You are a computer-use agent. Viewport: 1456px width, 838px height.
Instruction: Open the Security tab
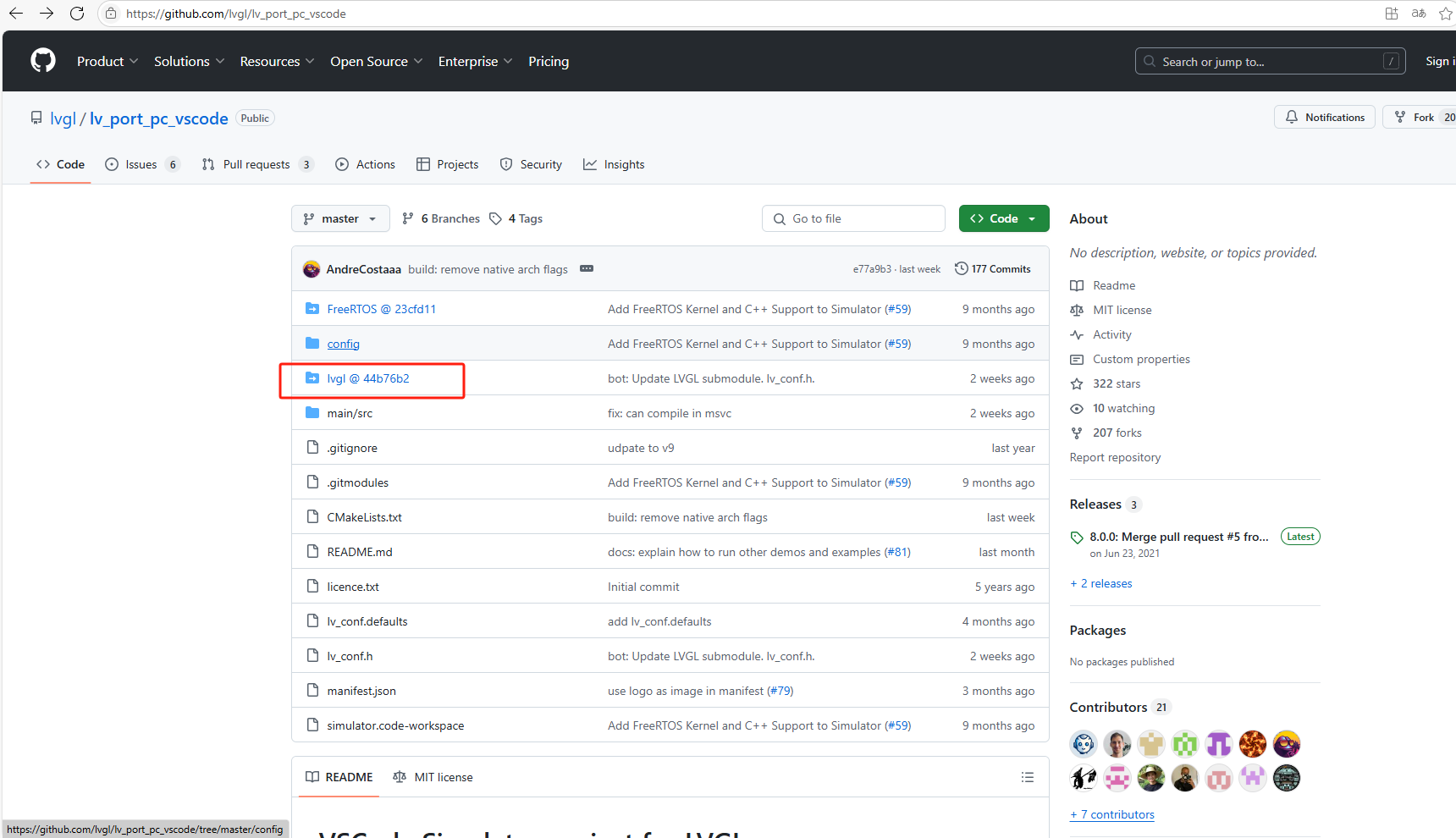click(532, 164)
